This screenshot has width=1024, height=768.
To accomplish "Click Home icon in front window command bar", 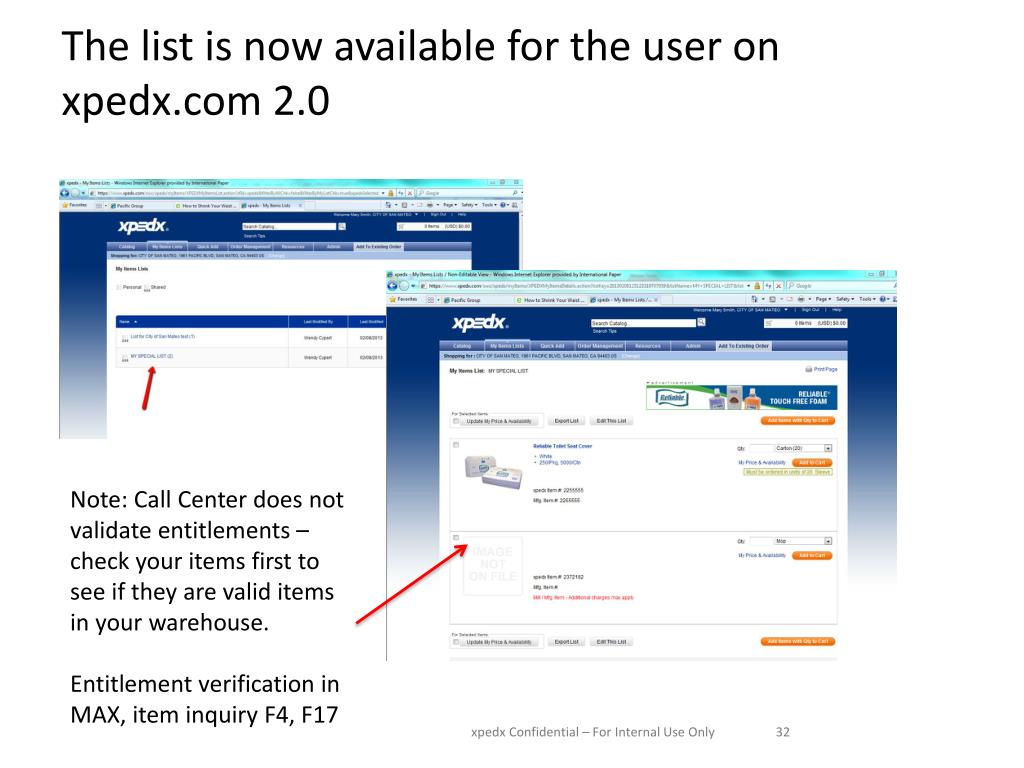I will click(755, 299).
